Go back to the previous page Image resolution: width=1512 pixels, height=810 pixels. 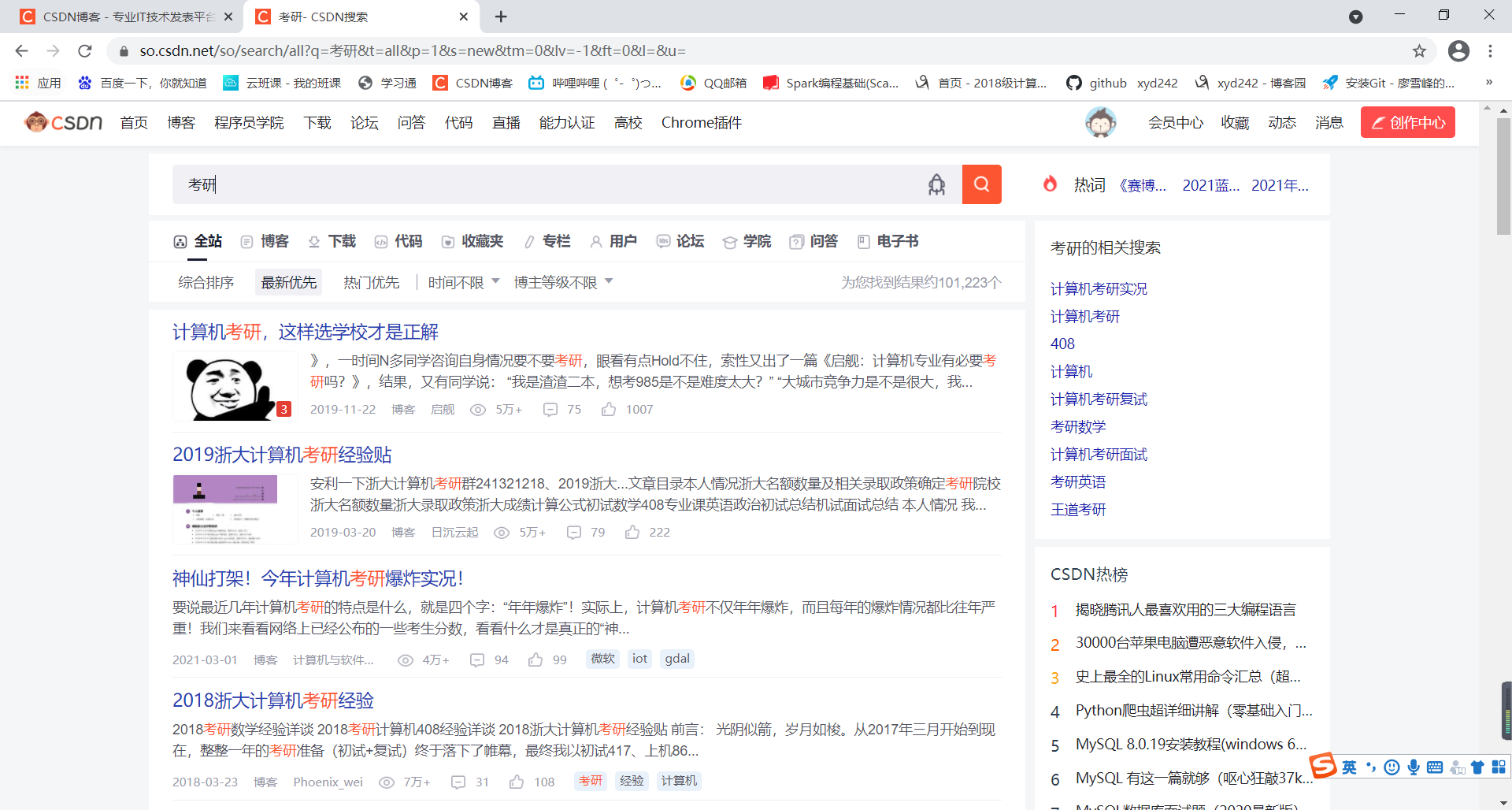click(21, 51)
